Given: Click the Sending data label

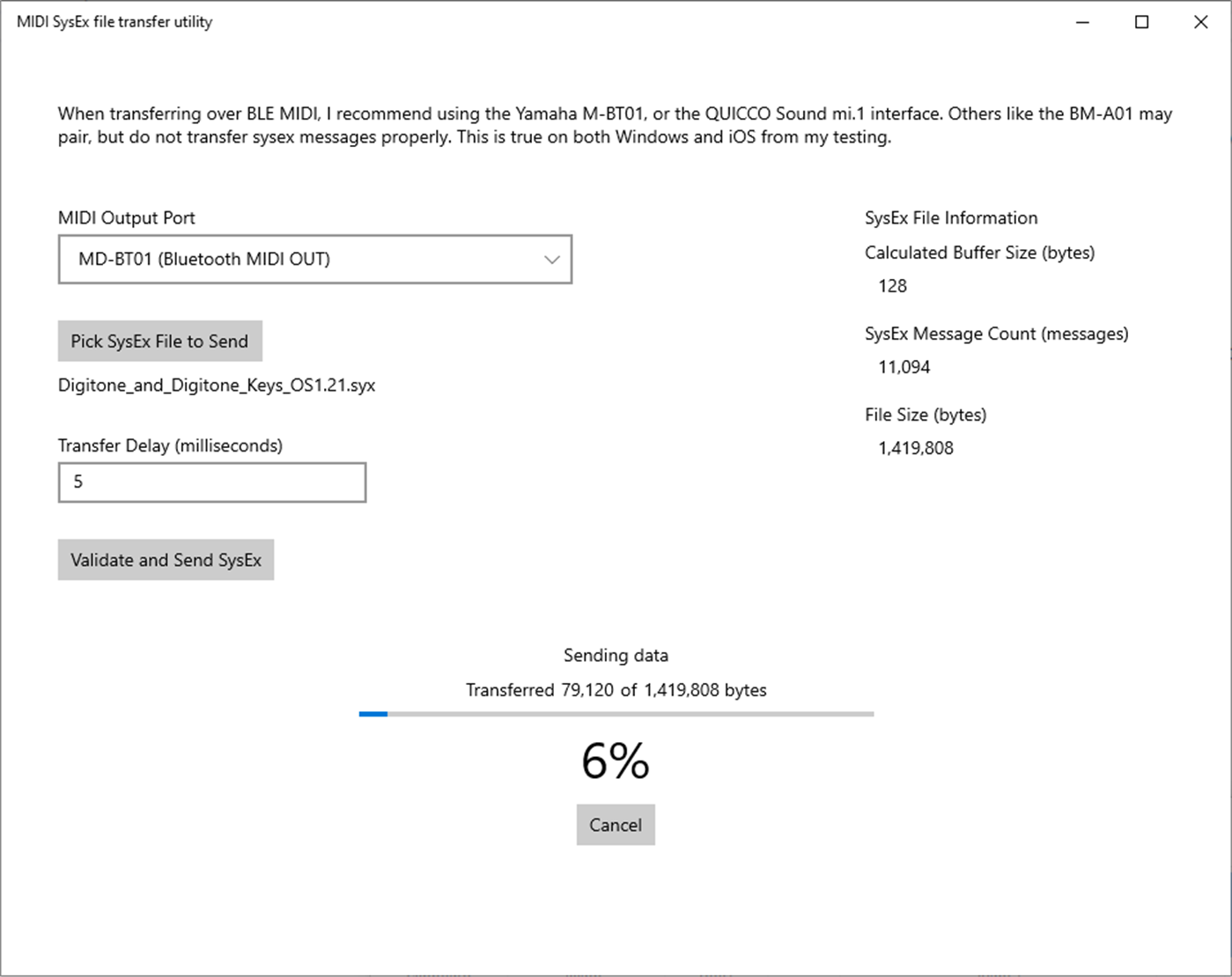Looking at the screenshot, I should [616, 655].
